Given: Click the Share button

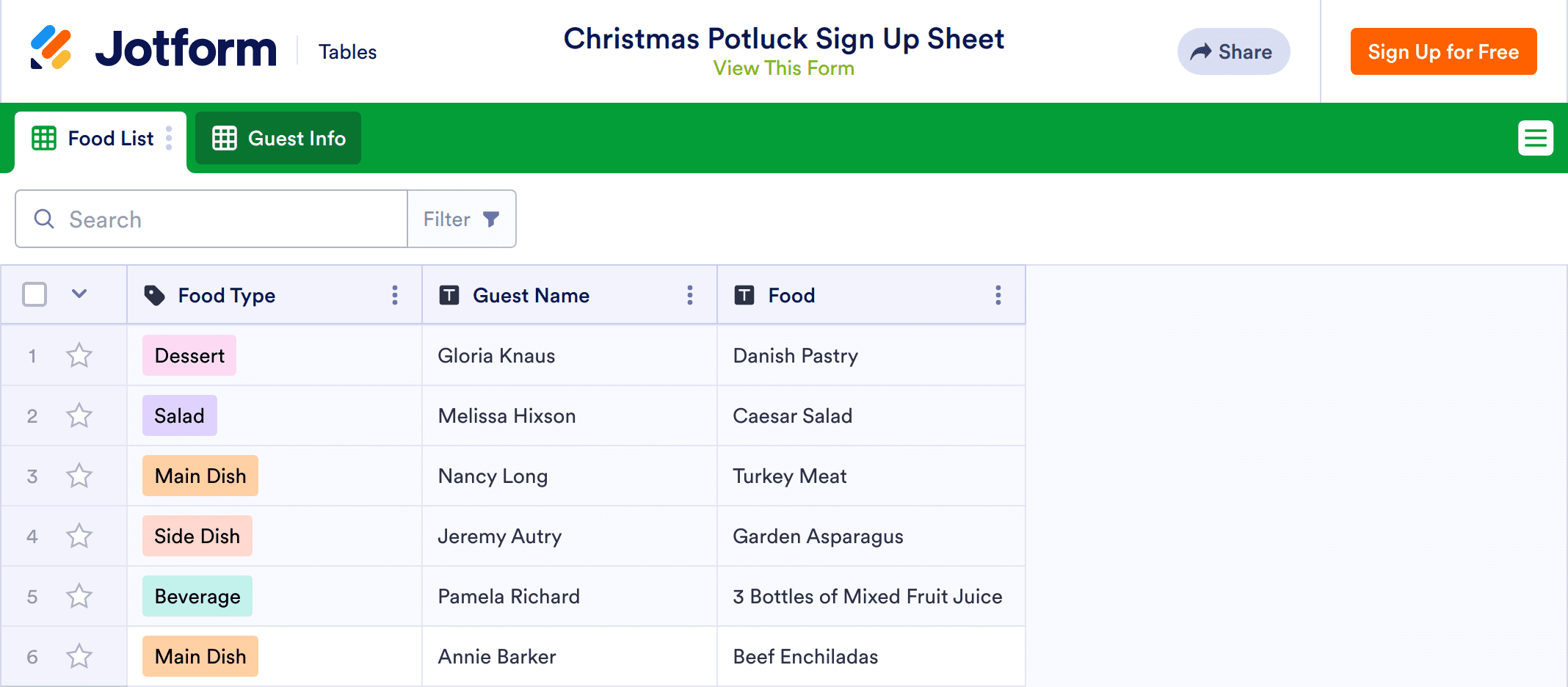Looking at the screenshot, I should coord(1233,51).
